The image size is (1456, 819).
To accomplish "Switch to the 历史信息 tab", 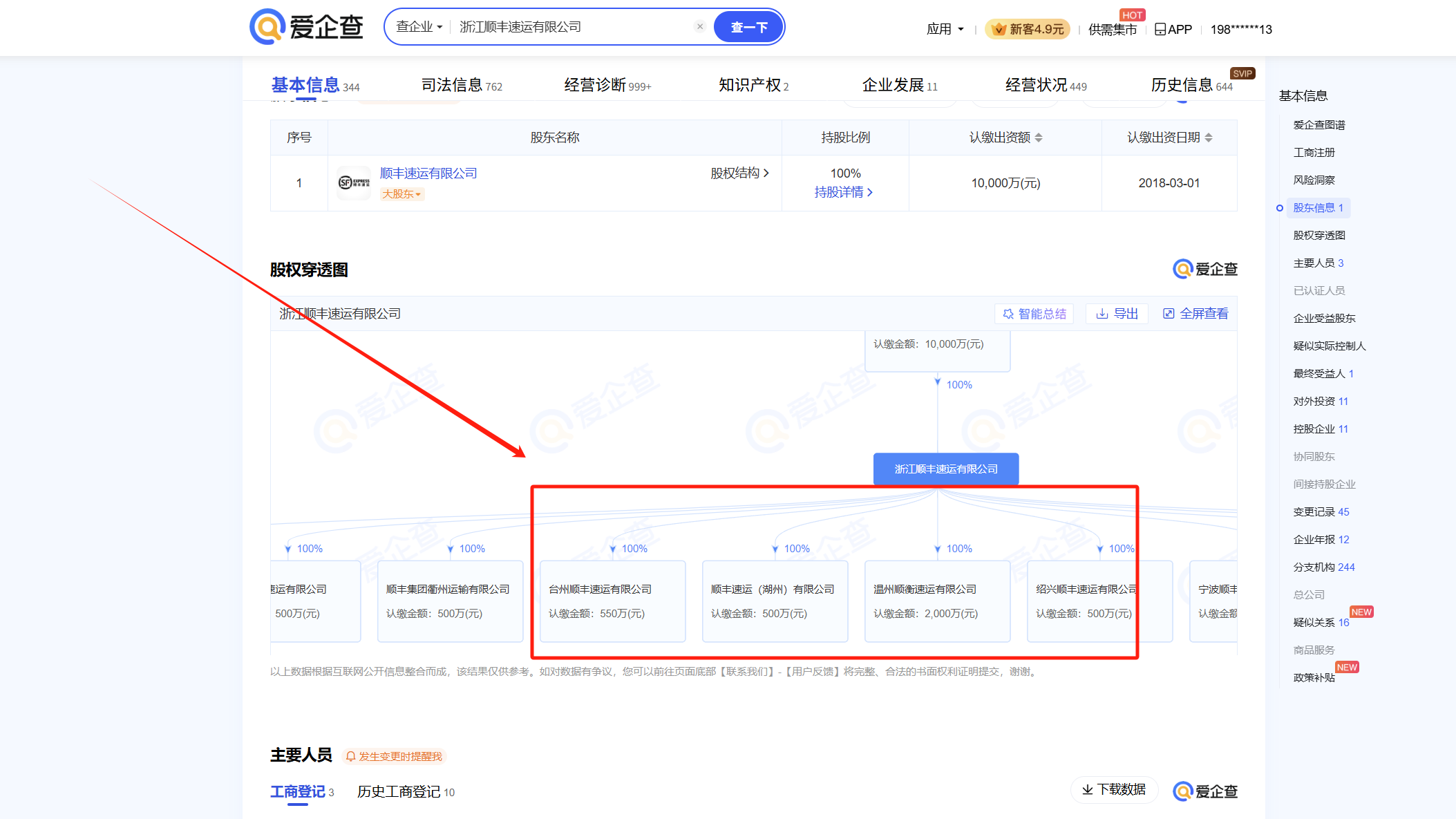I will 1191,85.
